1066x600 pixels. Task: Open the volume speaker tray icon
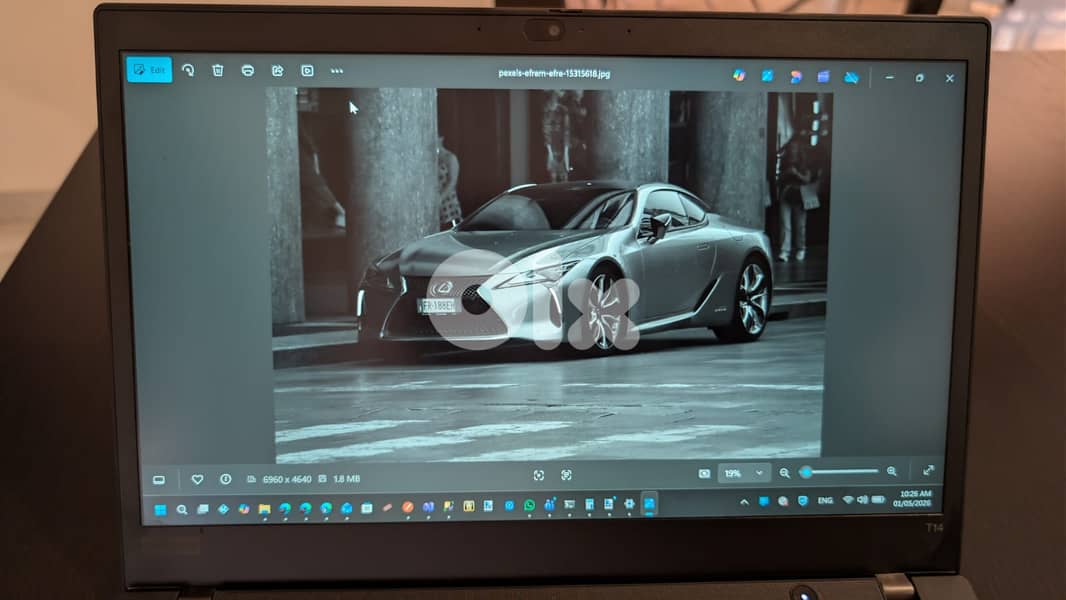pyautogui.click(x=862, y=500)
